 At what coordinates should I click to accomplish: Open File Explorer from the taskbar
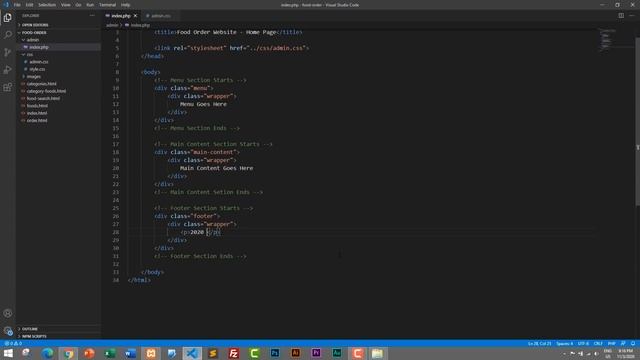pyautogui.click(x=378, y=353)
